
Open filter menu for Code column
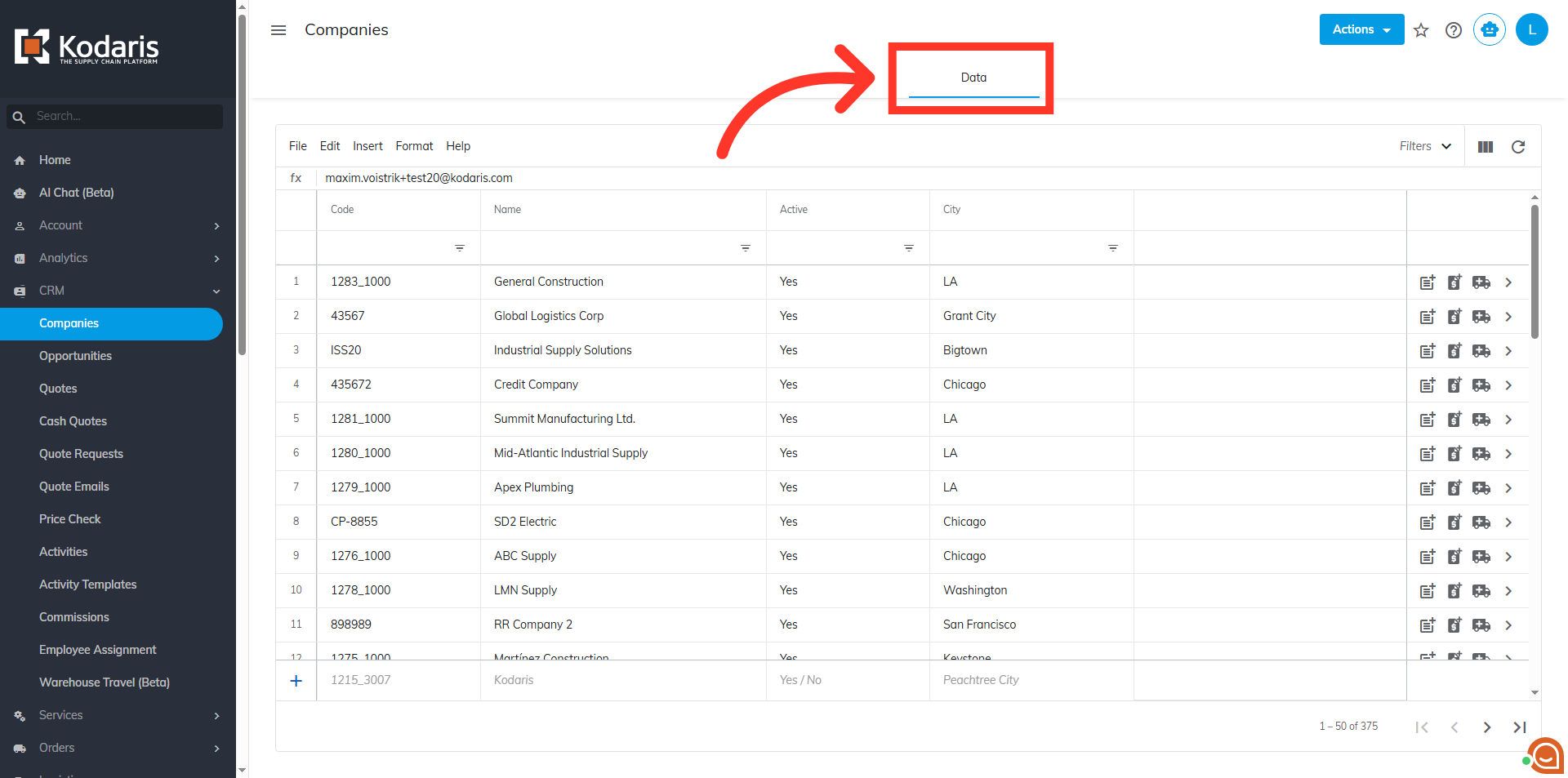[x=460, y=248]
